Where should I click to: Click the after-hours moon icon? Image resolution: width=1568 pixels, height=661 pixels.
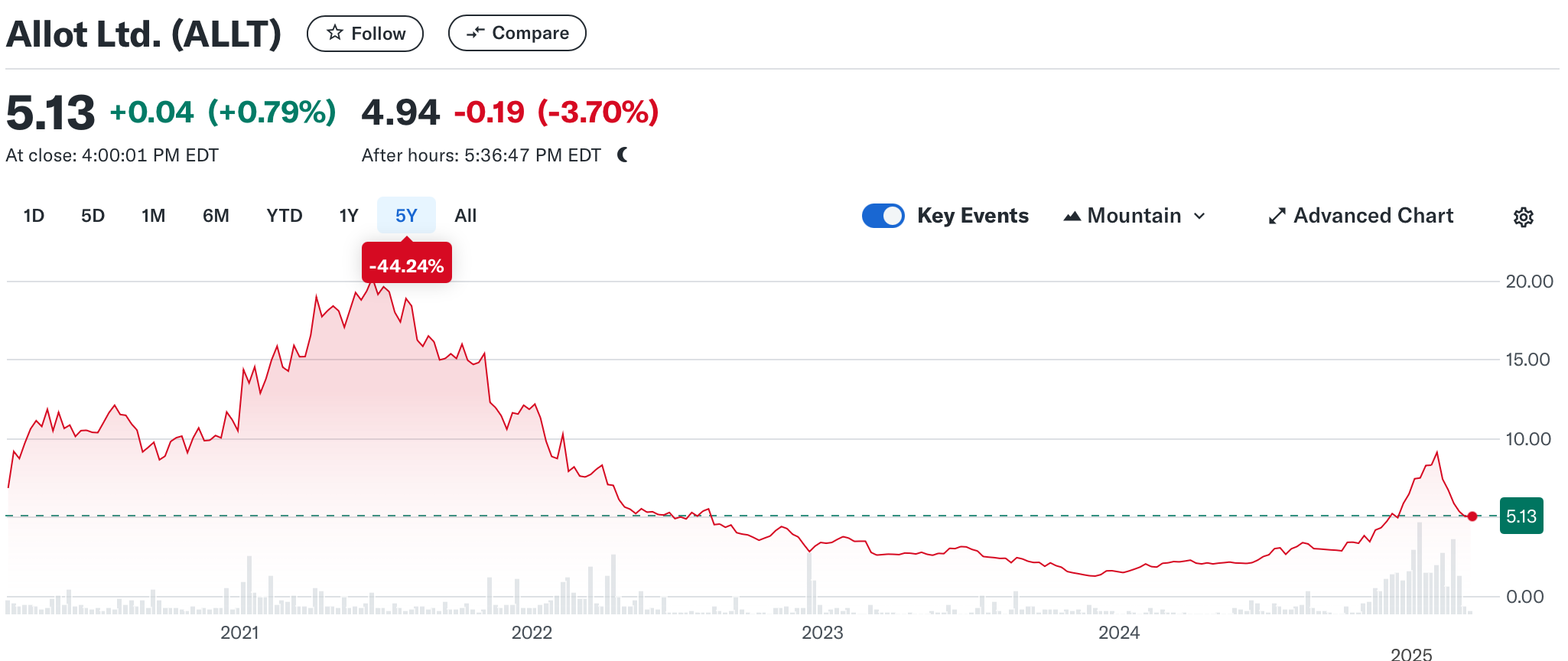(x=623, y=155)
